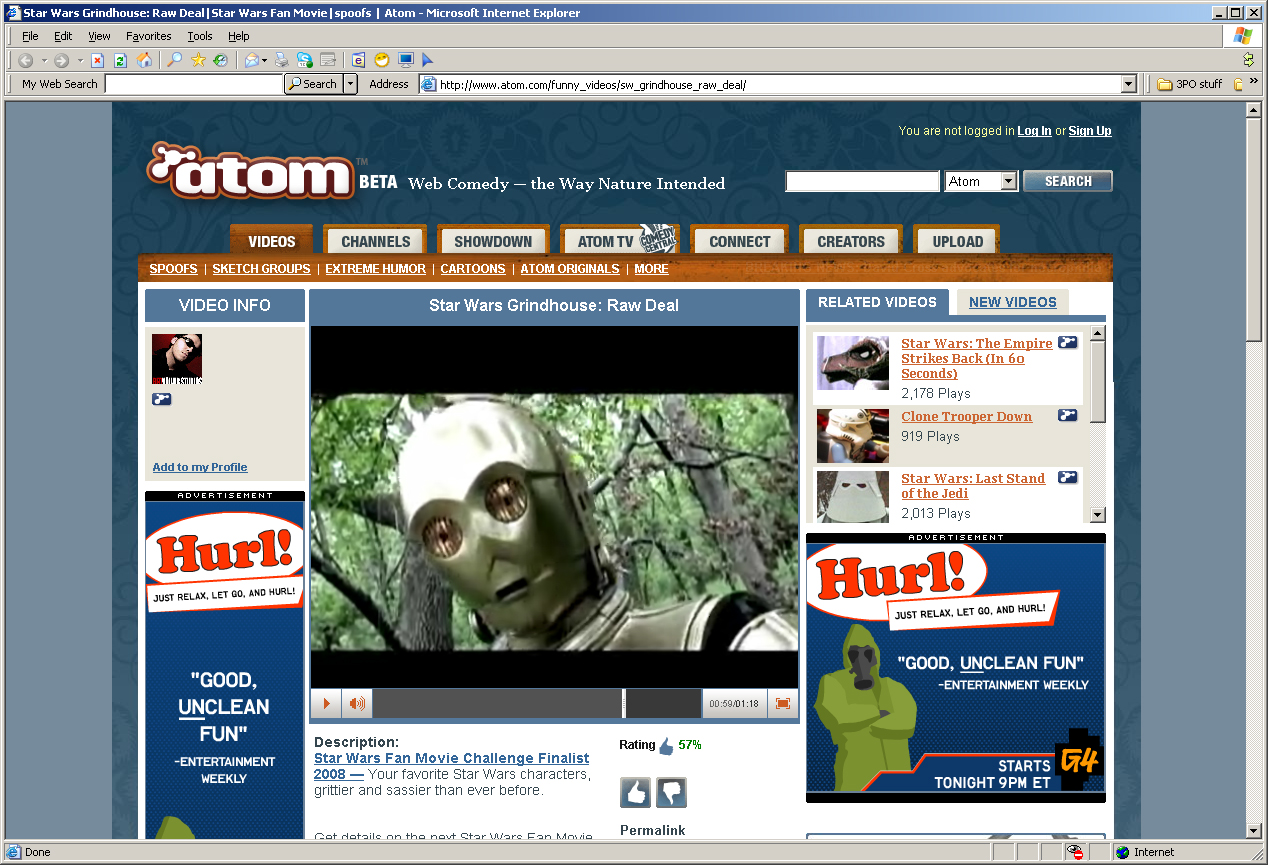Click the Atom site search text field
This screenshot has height=865, width=1268.
coord(862,181)
